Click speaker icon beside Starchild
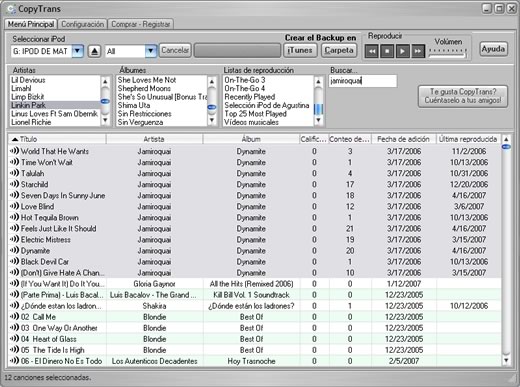 14,184
